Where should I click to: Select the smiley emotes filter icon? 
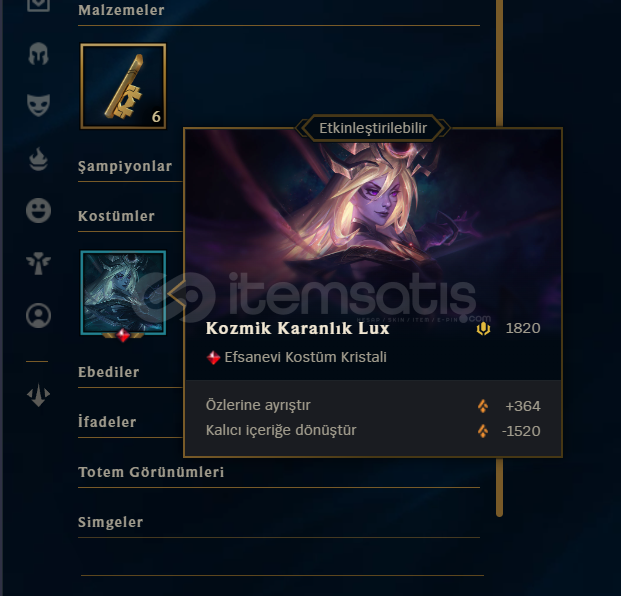[x=38, y=210]
